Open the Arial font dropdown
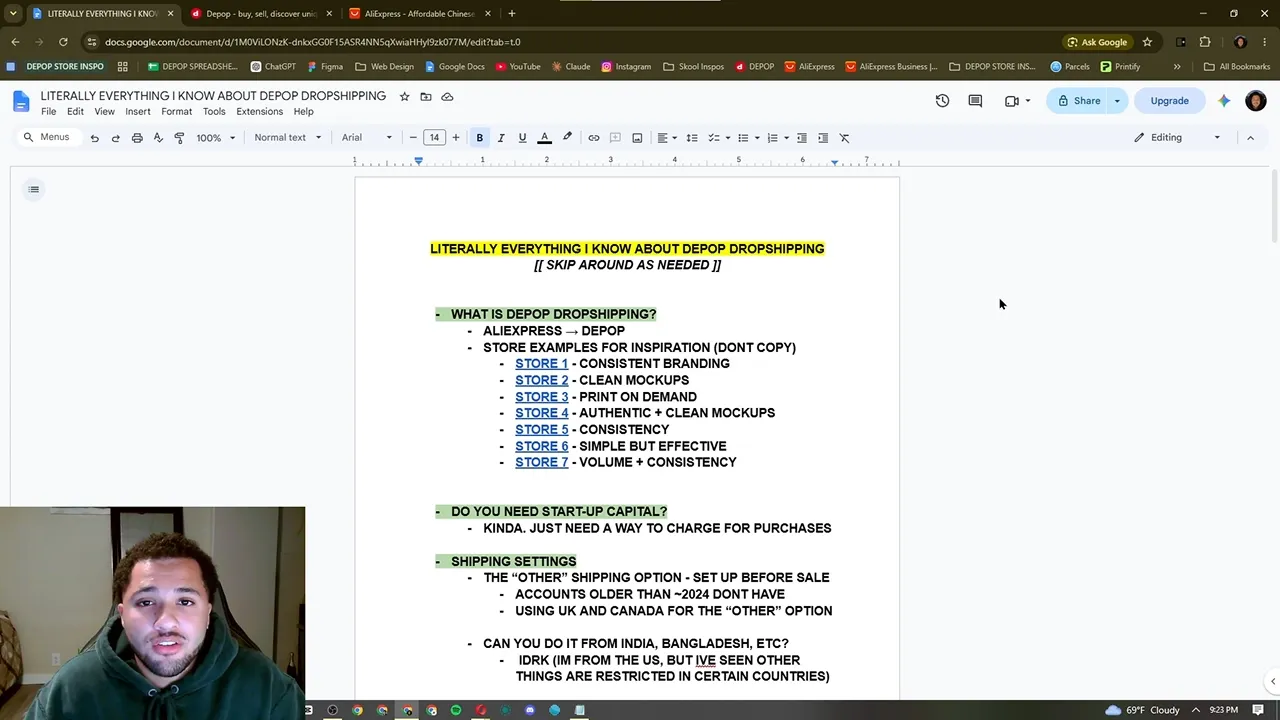 367,138
